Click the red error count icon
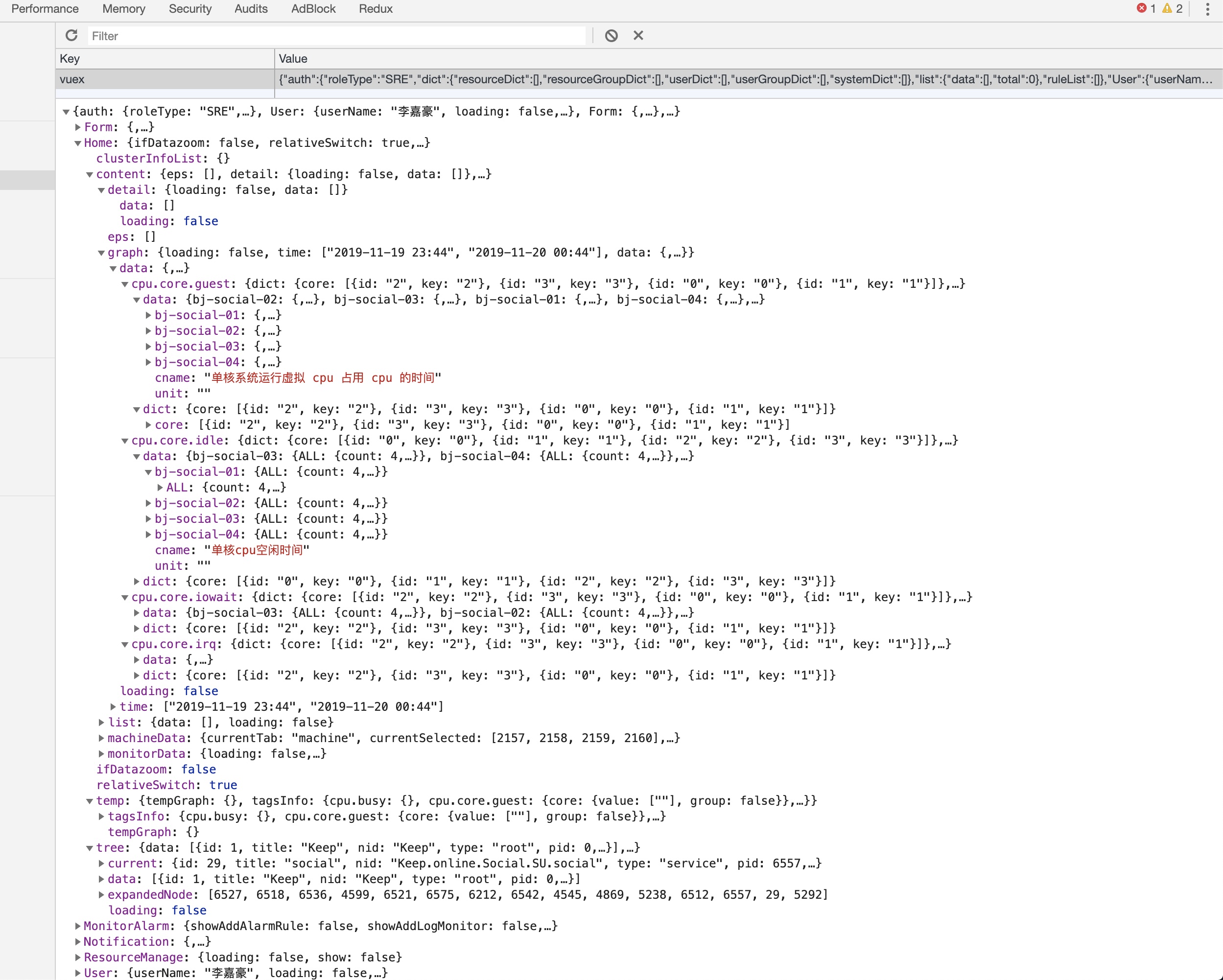This screenshot has width=1223, height=980. pyautogui.click(x=1142, y=8)
